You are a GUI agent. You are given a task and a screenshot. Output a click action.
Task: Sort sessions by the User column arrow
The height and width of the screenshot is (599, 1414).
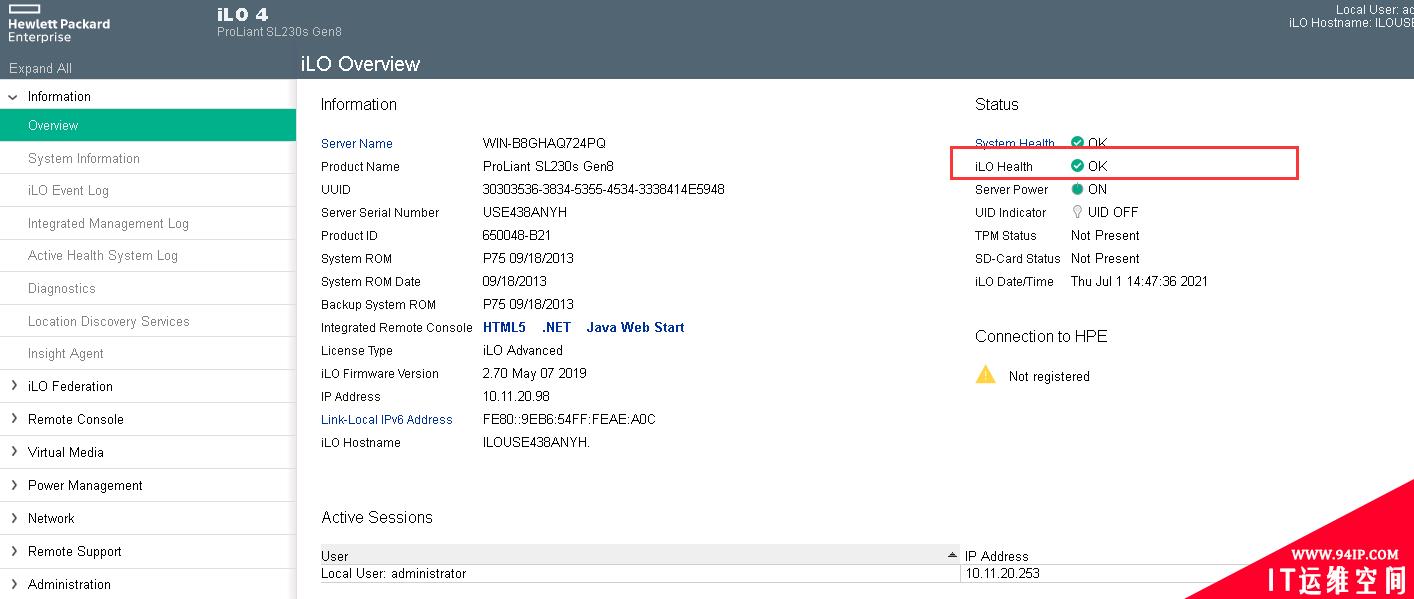point(952,554)
